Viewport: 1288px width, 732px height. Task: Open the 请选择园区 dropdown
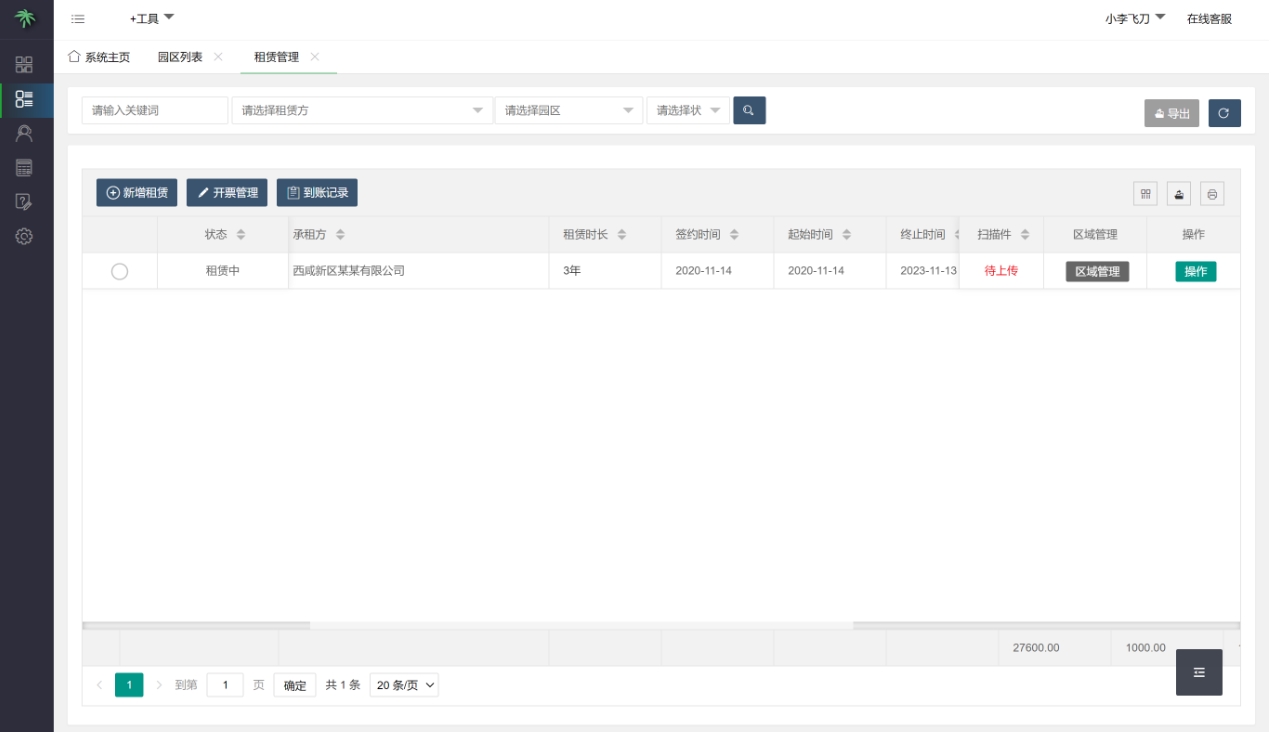point(568,110)
